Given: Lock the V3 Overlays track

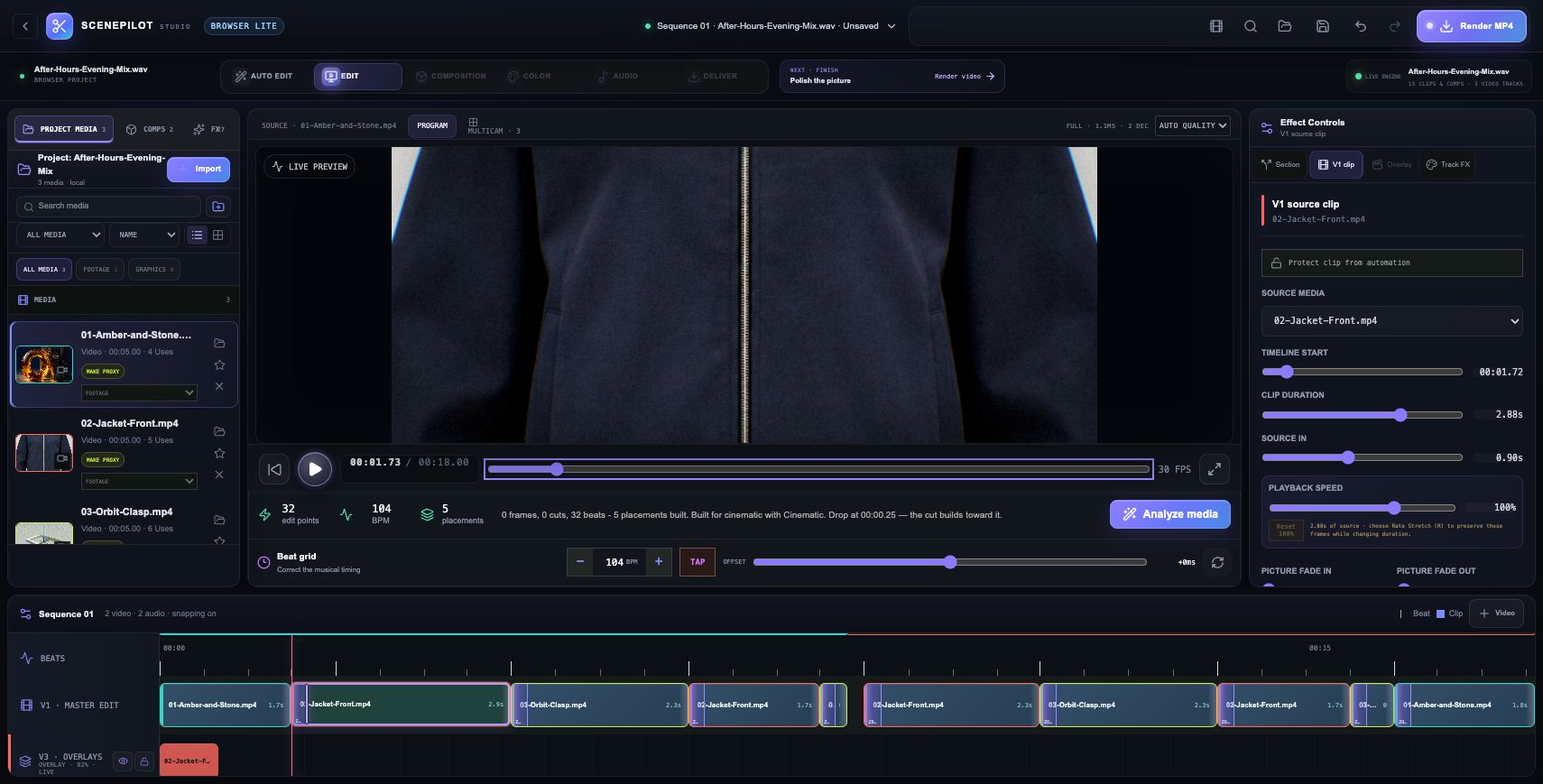Looking at the screenshot, I should (x=143, y=761).
